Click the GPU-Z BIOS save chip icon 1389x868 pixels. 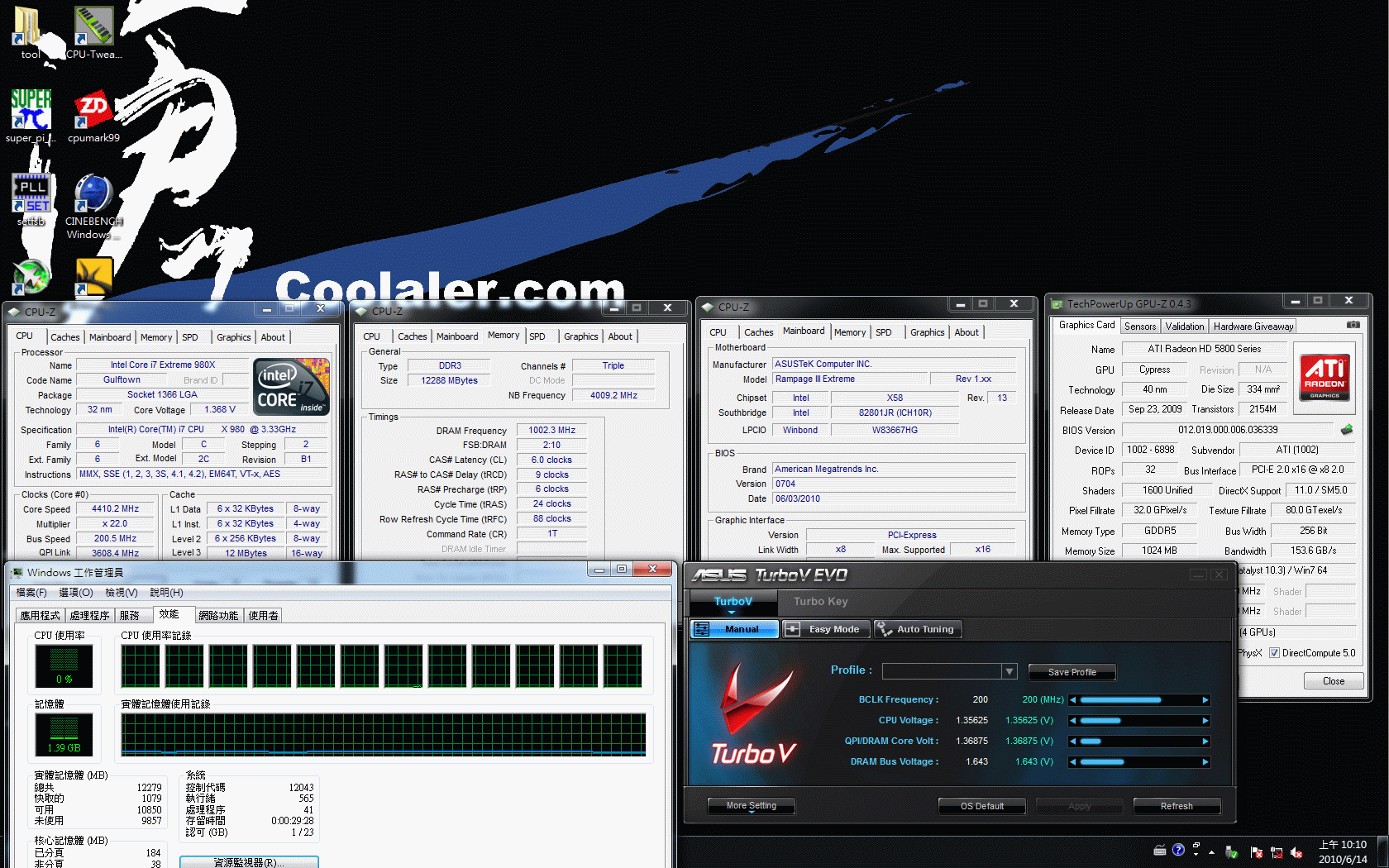pos(1347,430)
